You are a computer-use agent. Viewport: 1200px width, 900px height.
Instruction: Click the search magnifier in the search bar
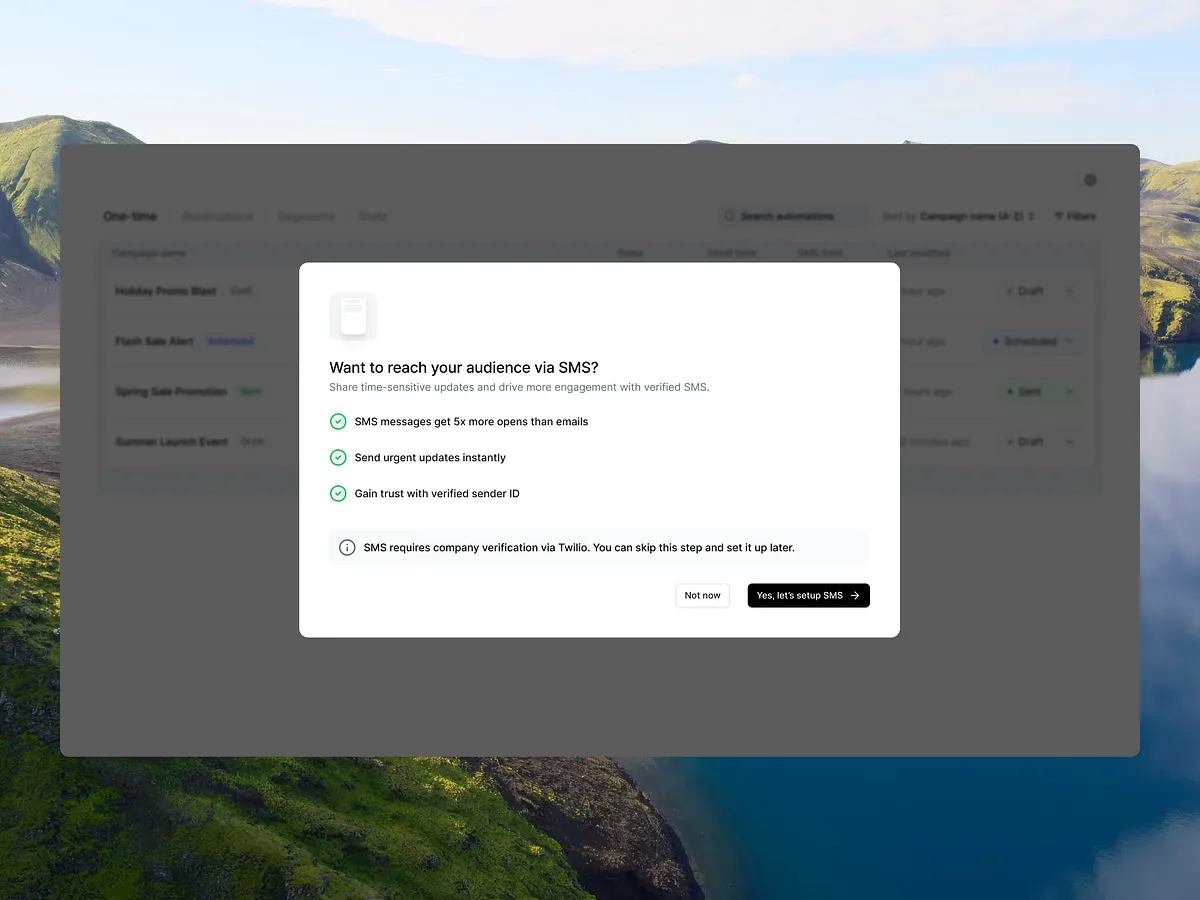click(732, 216)
